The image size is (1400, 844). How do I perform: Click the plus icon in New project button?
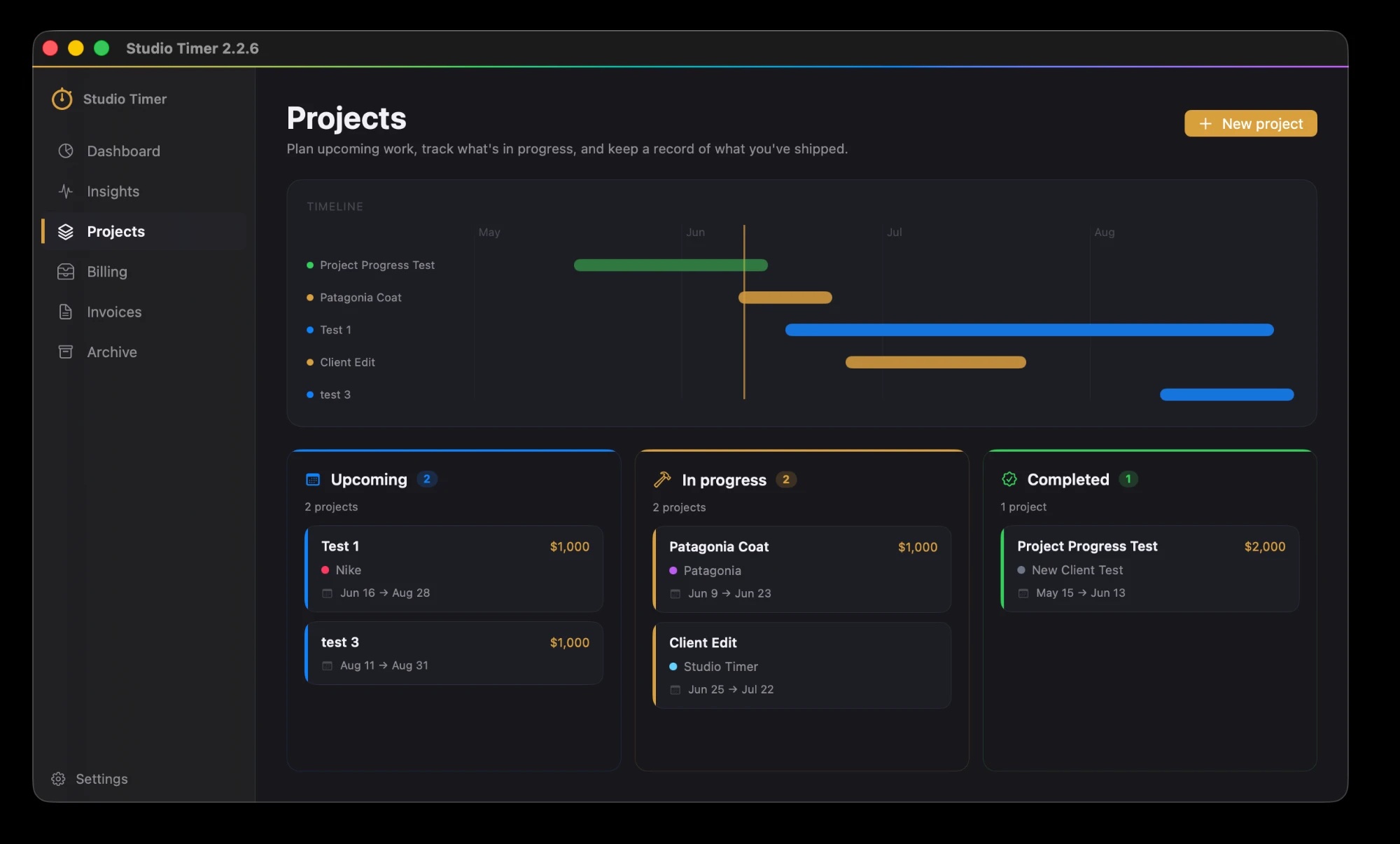tap(1205, 124)
